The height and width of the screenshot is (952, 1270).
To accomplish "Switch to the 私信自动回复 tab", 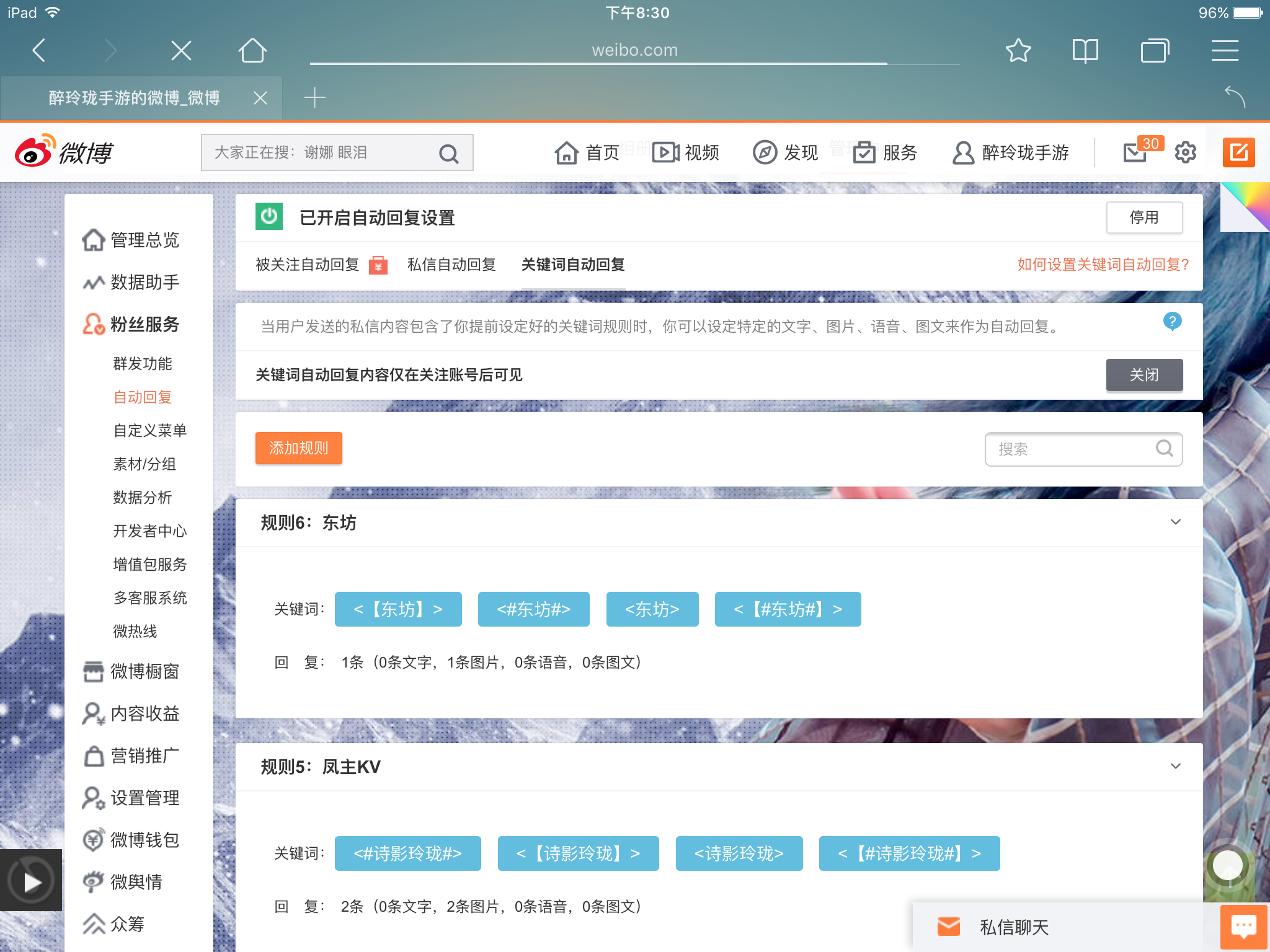I will 451,265.
